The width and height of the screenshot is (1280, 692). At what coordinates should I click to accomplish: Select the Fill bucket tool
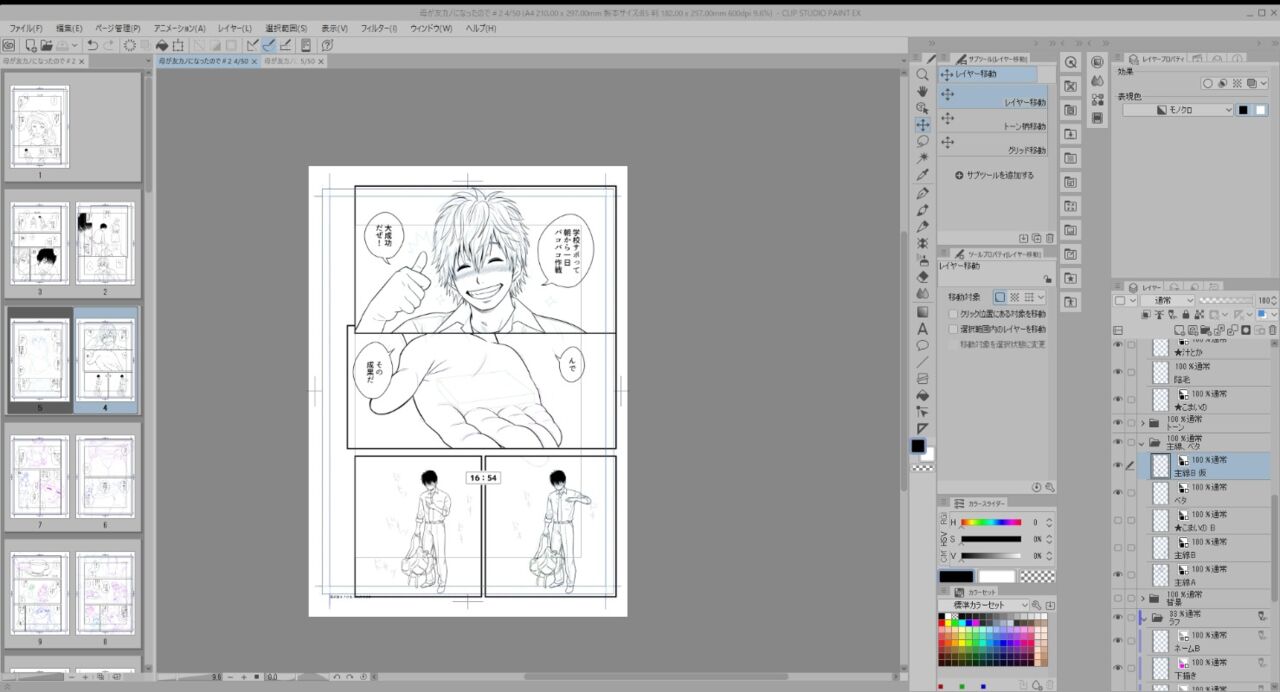tap(922, 395)
